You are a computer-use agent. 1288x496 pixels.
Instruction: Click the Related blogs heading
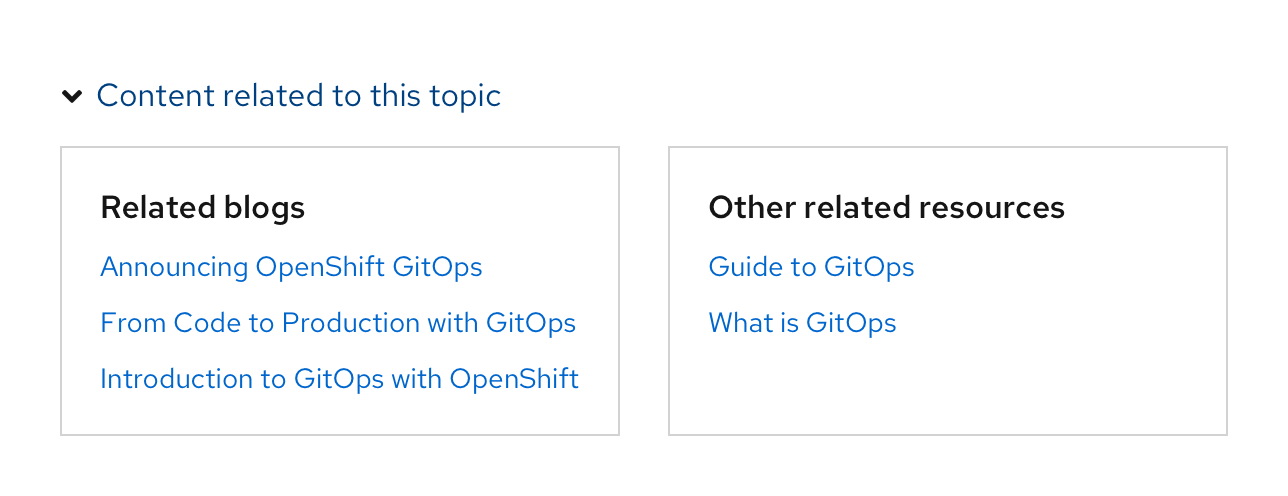click(x=203, y=208)
